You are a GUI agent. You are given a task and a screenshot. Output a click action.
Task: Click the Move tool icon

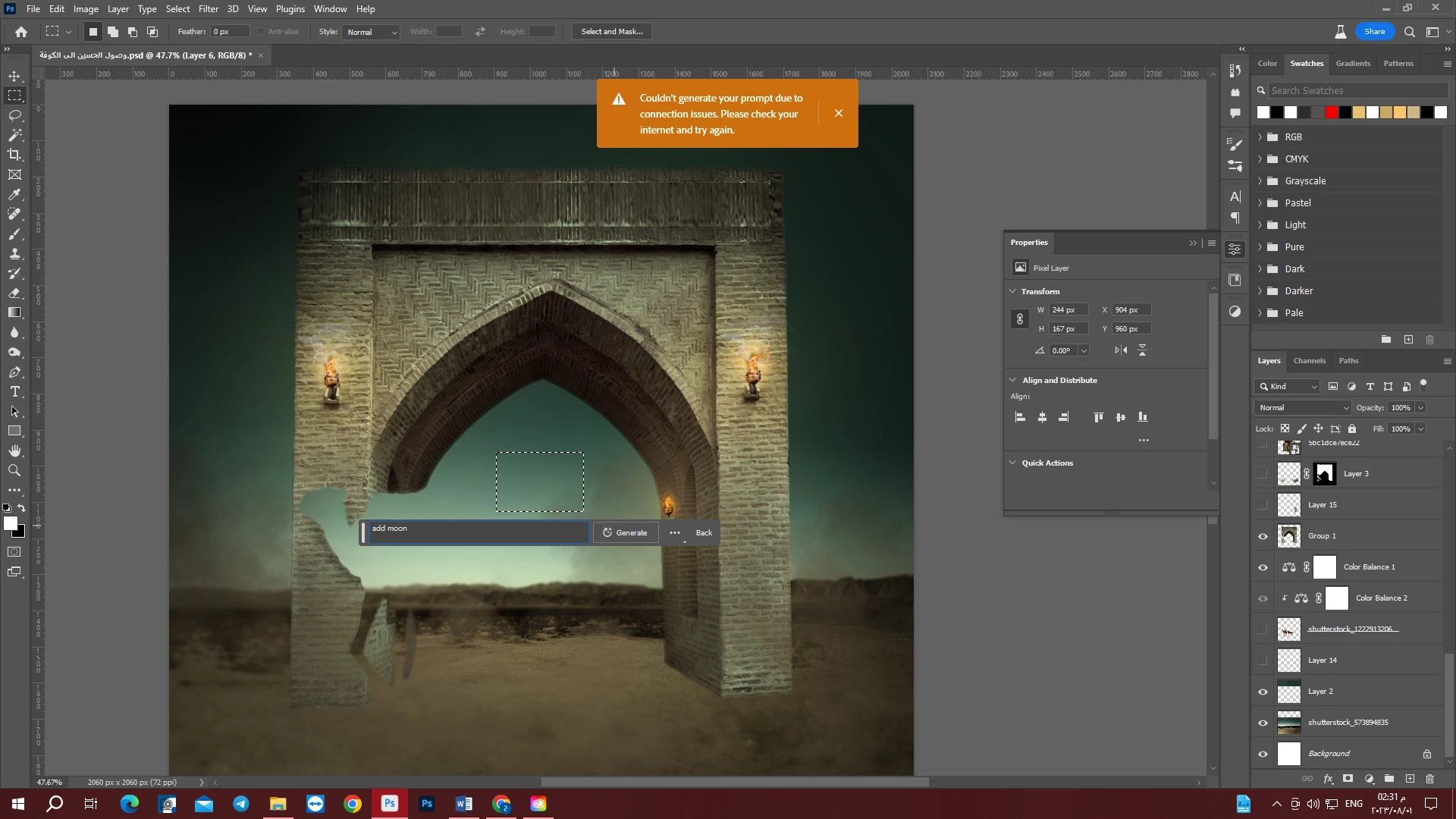click(14, 76)
